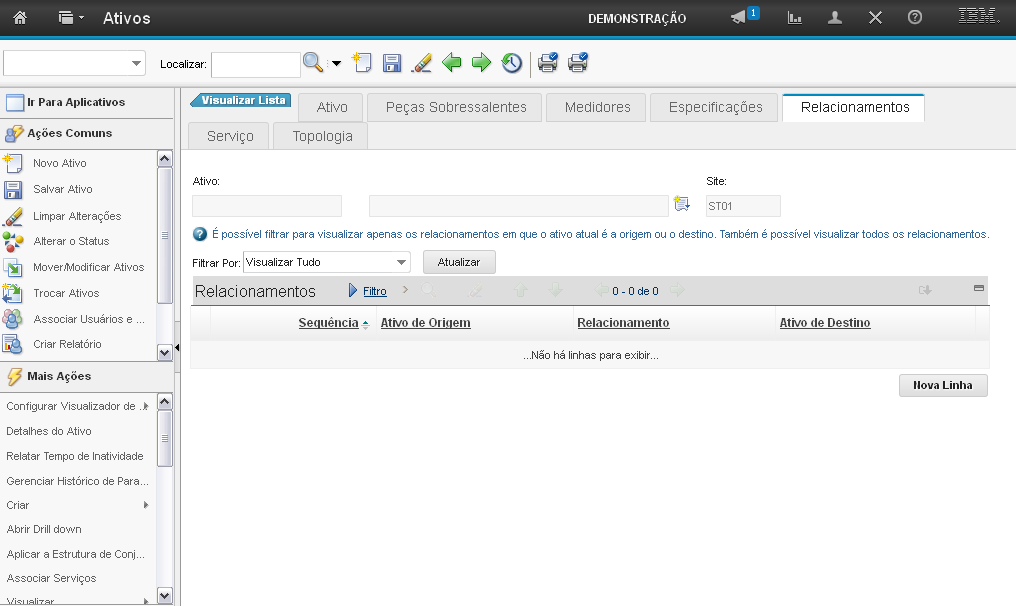Click the Atualizar button
Screen dimensions: 1016x607
459,262
